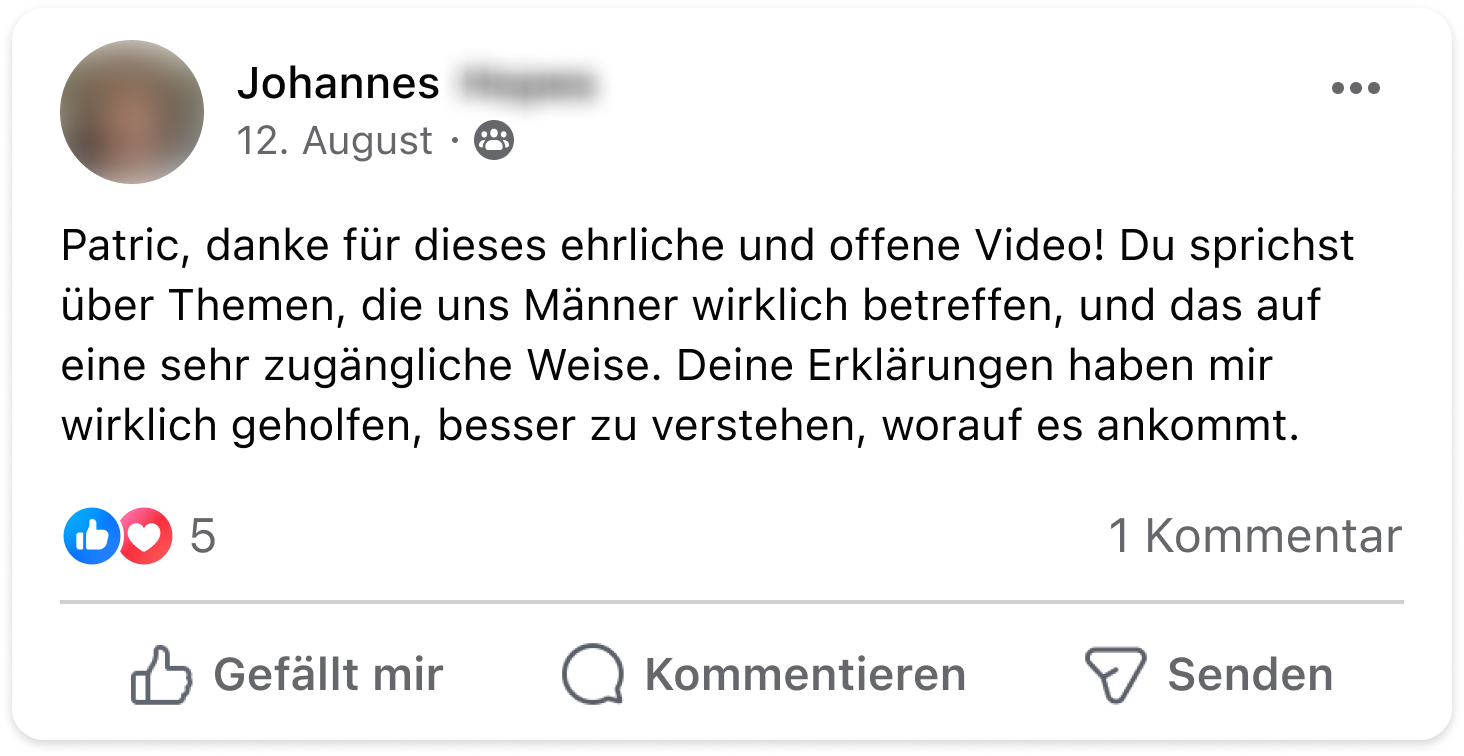This screenshot has height=756, width=1464.
Task: Click the blurred surname after Johannes
Action: coord(526,84)
